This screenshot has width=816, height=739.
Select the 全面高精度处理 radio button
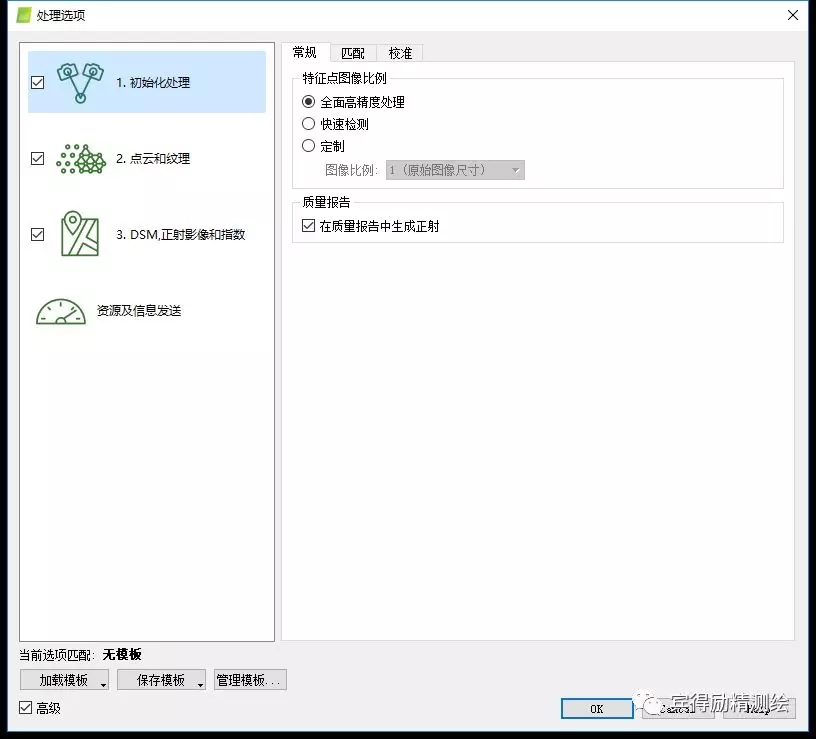309,102
